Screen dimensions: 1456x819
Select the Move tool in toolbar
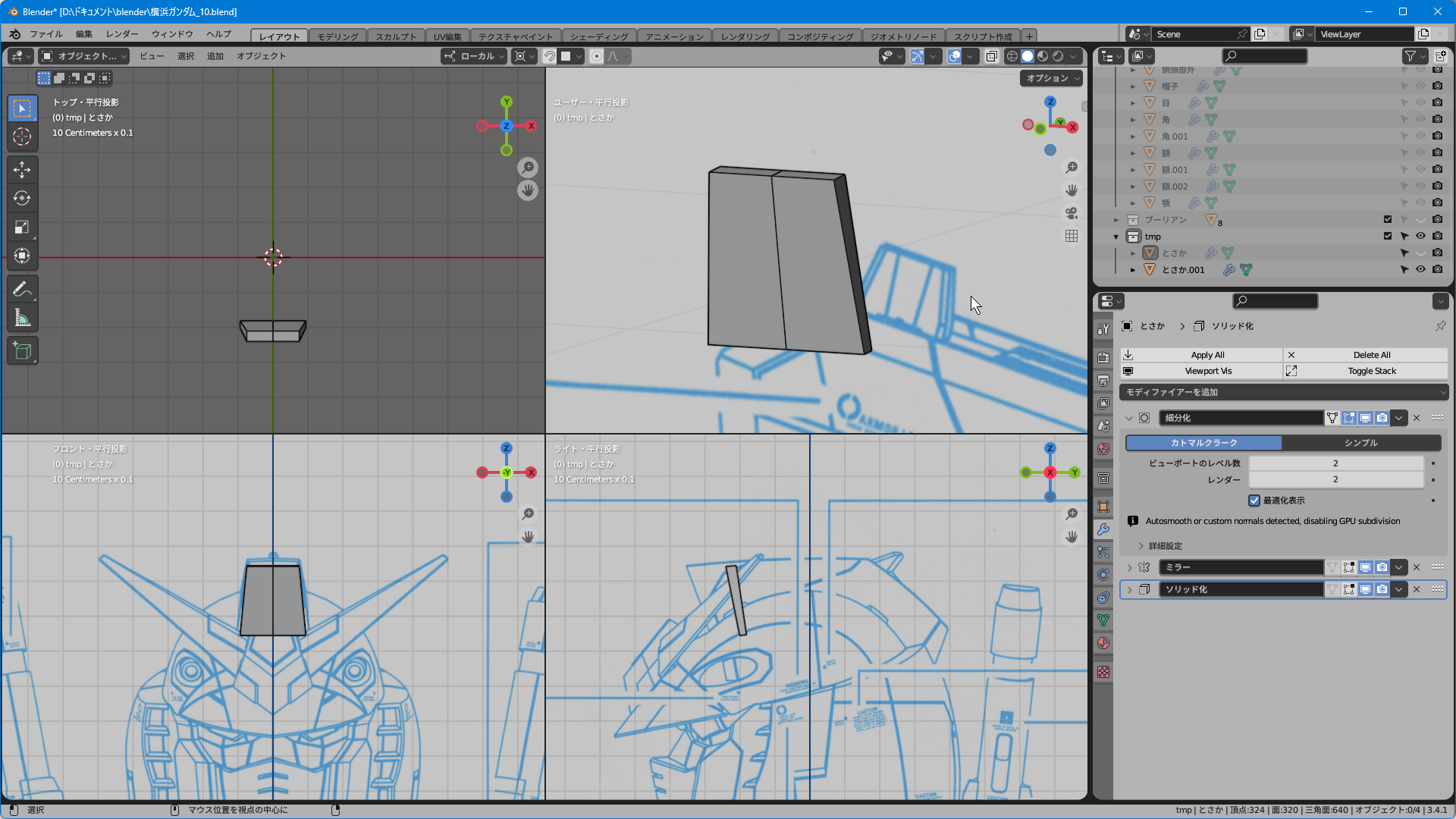pyautogui.click(x=22, y=169)
